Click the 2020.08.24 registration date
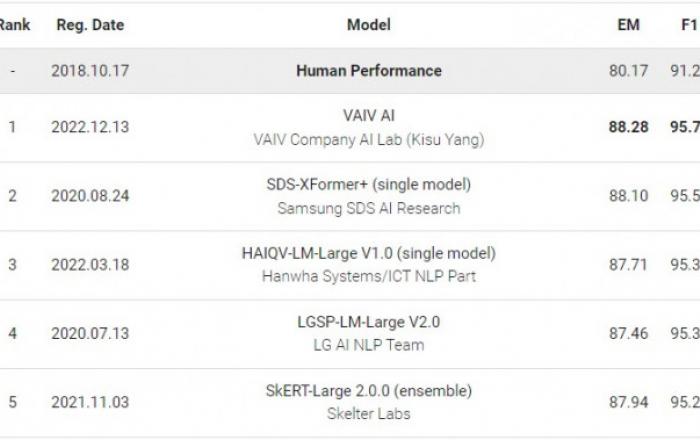The width and height of the screenshot is (700, 440). tap(90, 196)
